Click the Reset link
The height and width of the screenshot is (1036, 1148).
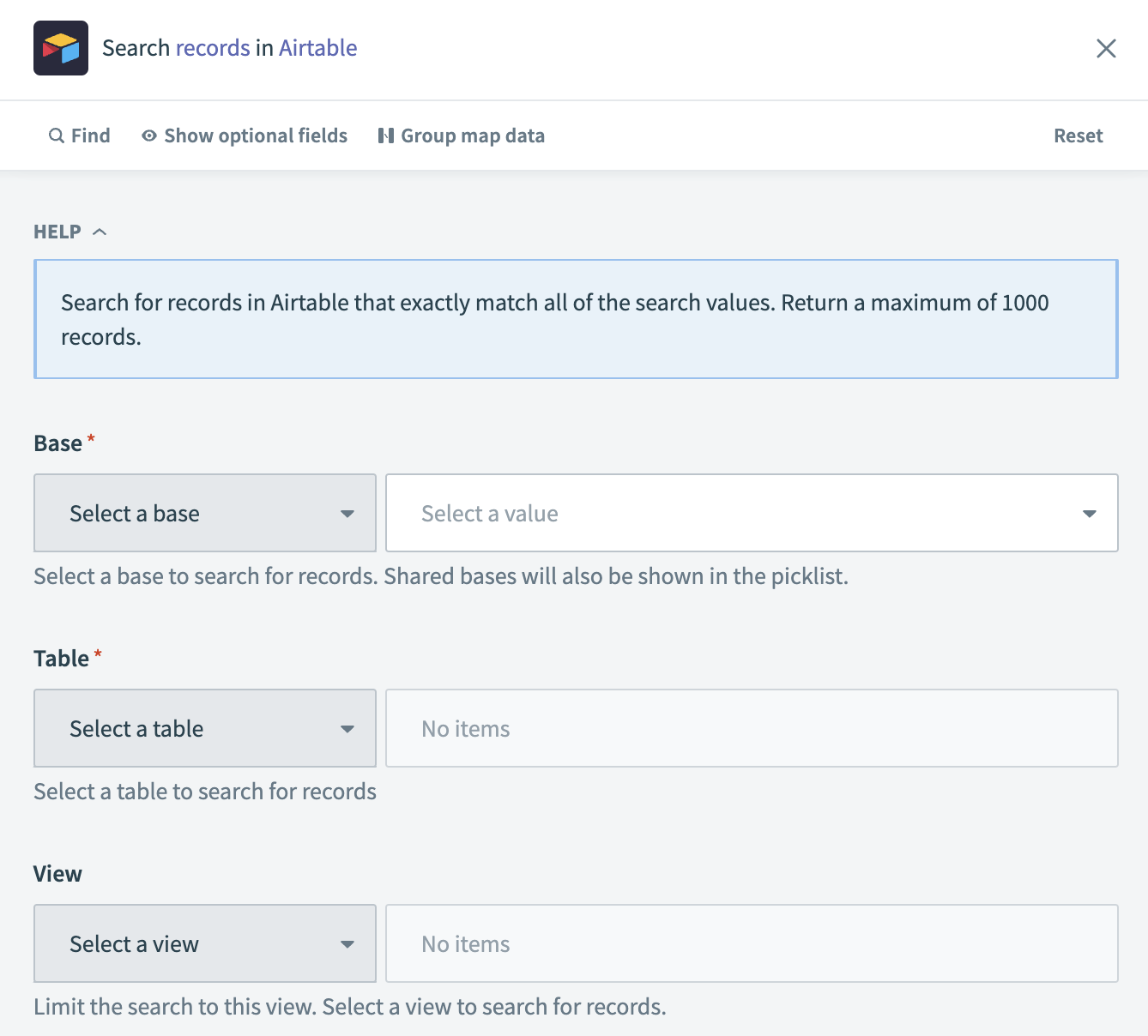[1078, 136]
